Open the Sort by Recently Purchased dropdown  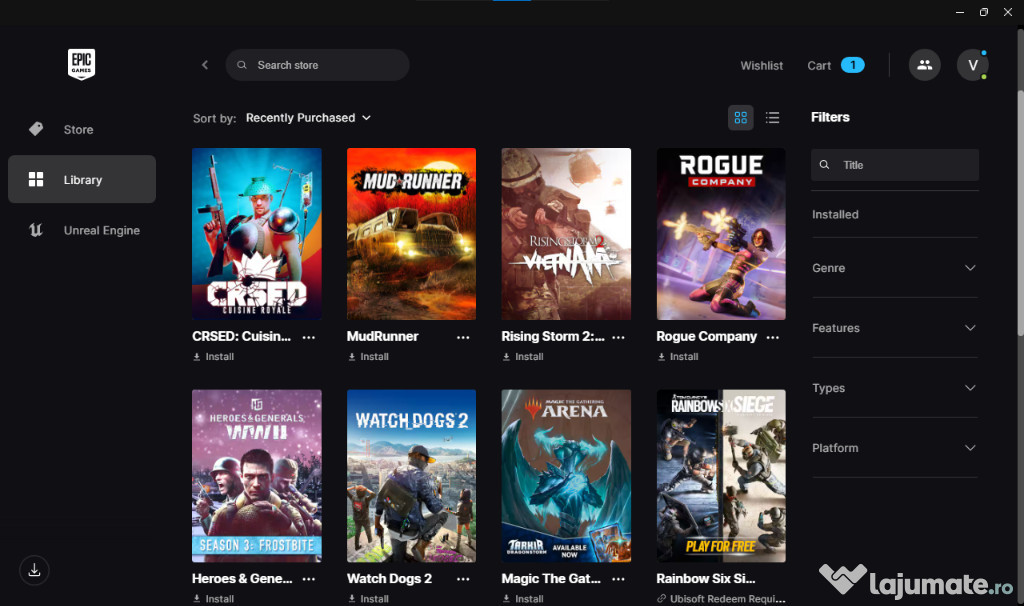[308, 118]
